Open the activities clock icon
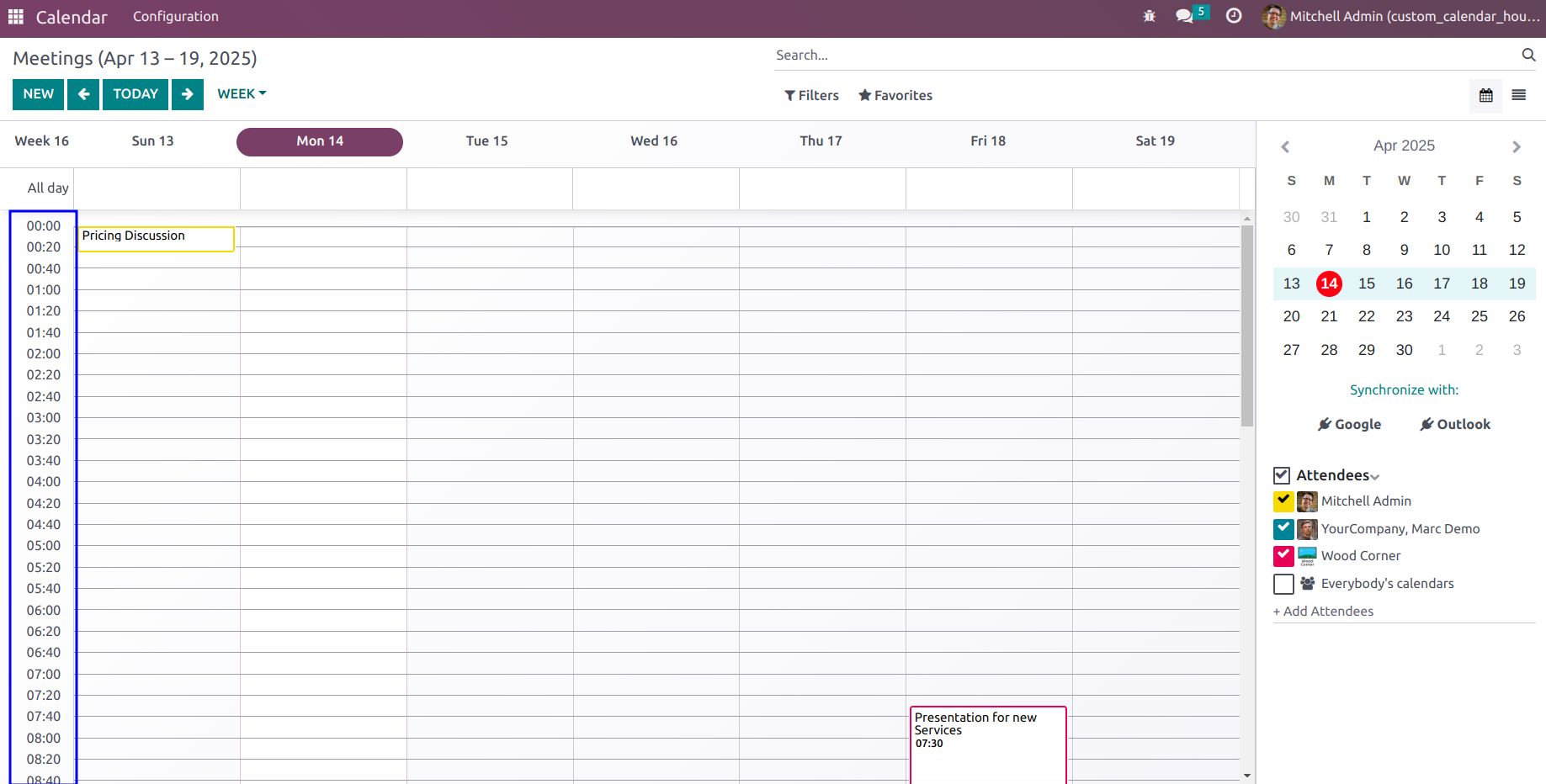Image resolution: width=1546 pixels, height=784 pixels. click(x=1234, y=16)
